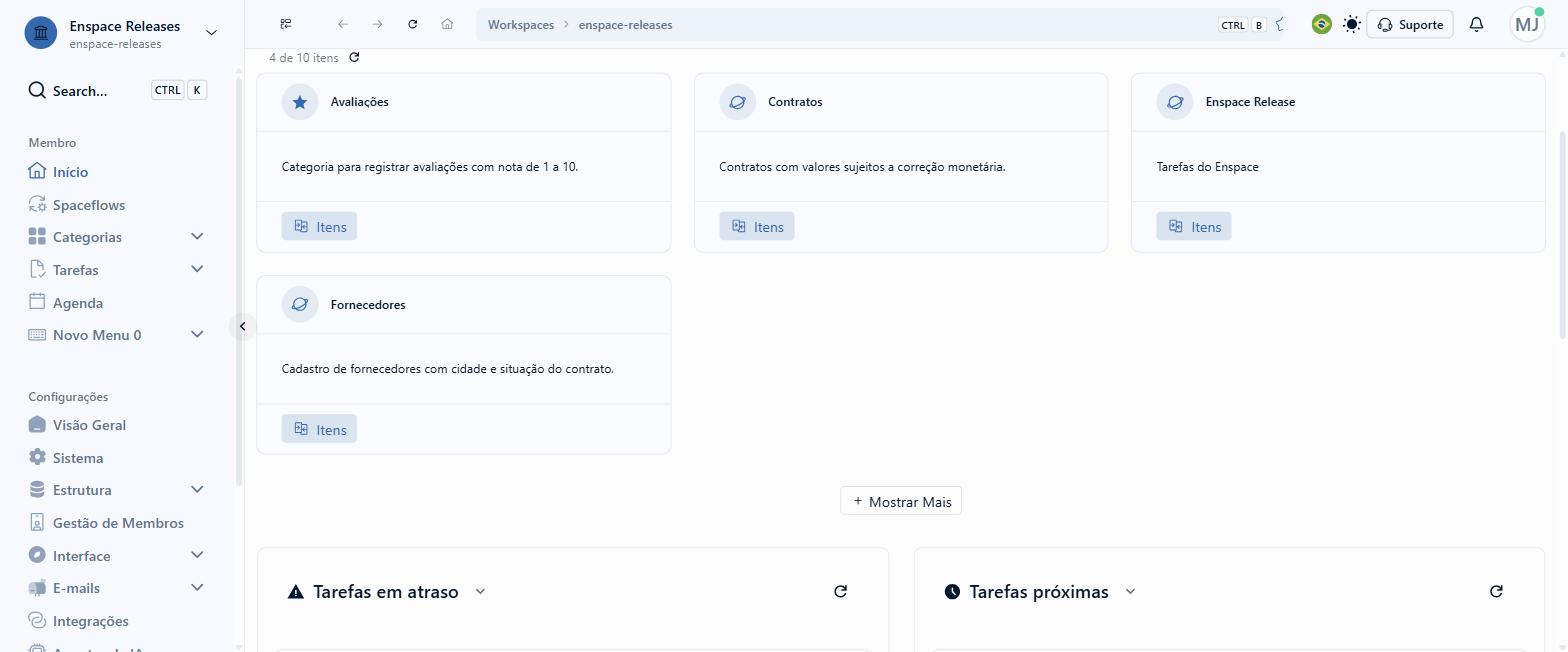The image size is (1568, 652).
Task: Open the Avaliações category card title
Action: click(360, 102)
